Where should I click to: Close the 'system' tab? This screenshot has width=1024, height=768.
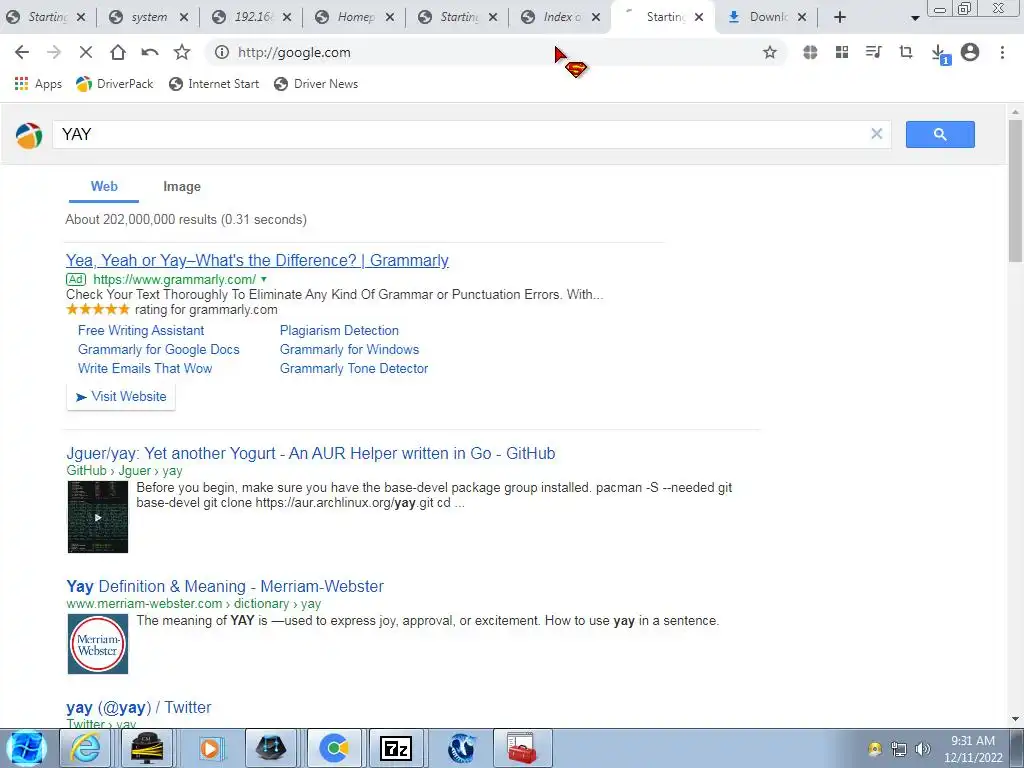184,18
